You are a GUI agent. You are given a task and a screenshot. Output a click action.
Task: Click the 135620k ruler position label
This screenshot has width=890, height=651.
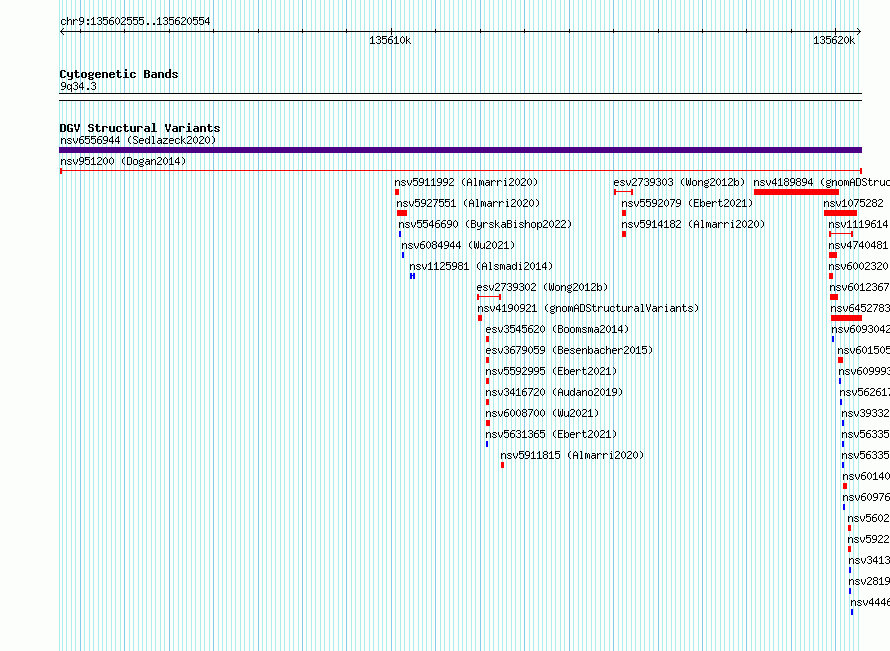click(834, 40)
